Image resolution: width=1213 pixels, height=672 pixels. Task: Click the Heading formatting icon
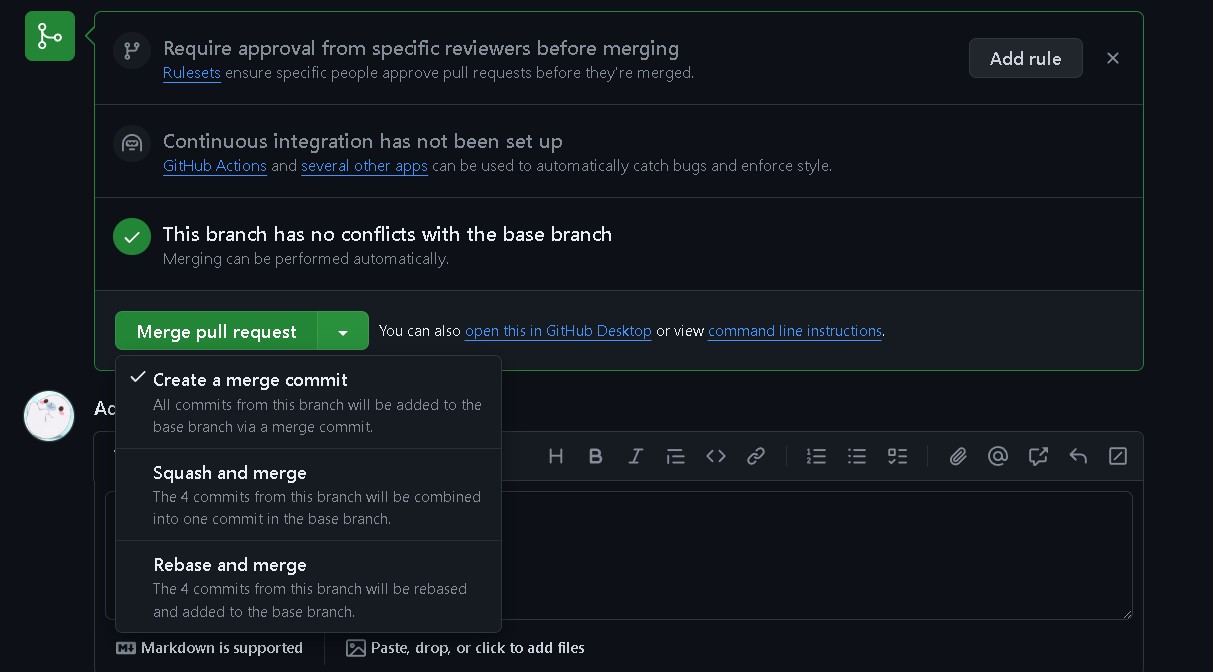point(556,456)
